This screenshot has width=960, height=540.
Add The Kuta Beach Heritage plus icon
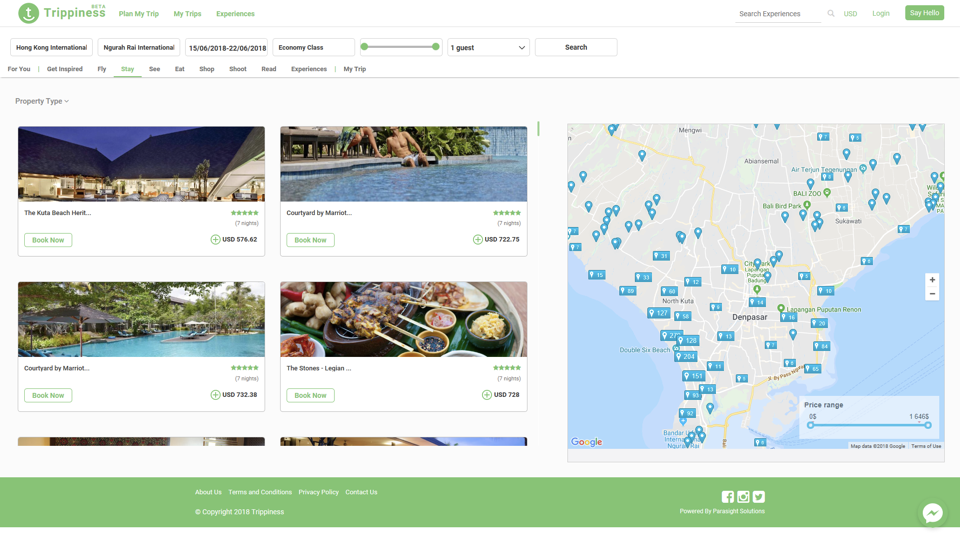[215, 239]
